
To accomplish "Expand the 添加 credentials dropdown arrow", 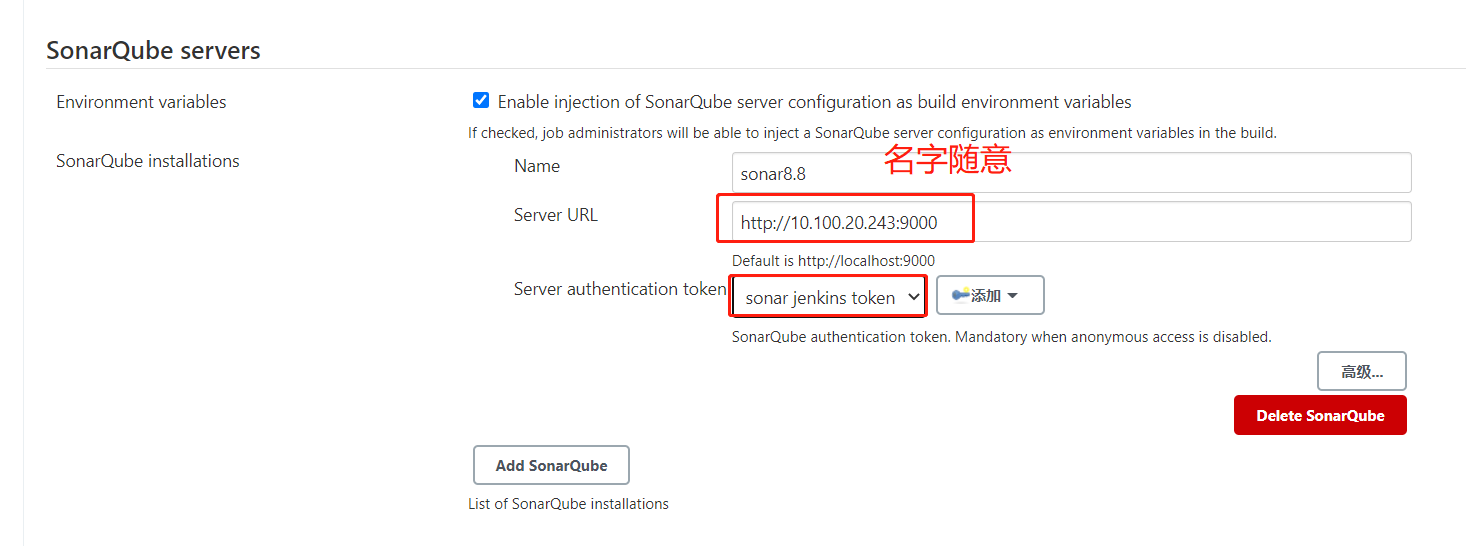I will click(x=1012, y=296).
